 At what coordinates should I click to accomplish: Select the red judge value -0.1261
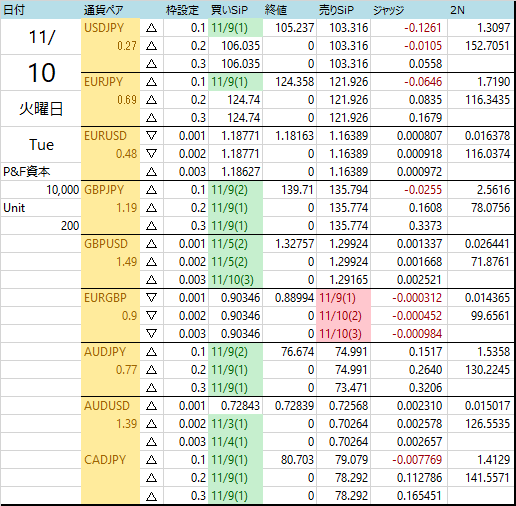click(x=409, y=28)
